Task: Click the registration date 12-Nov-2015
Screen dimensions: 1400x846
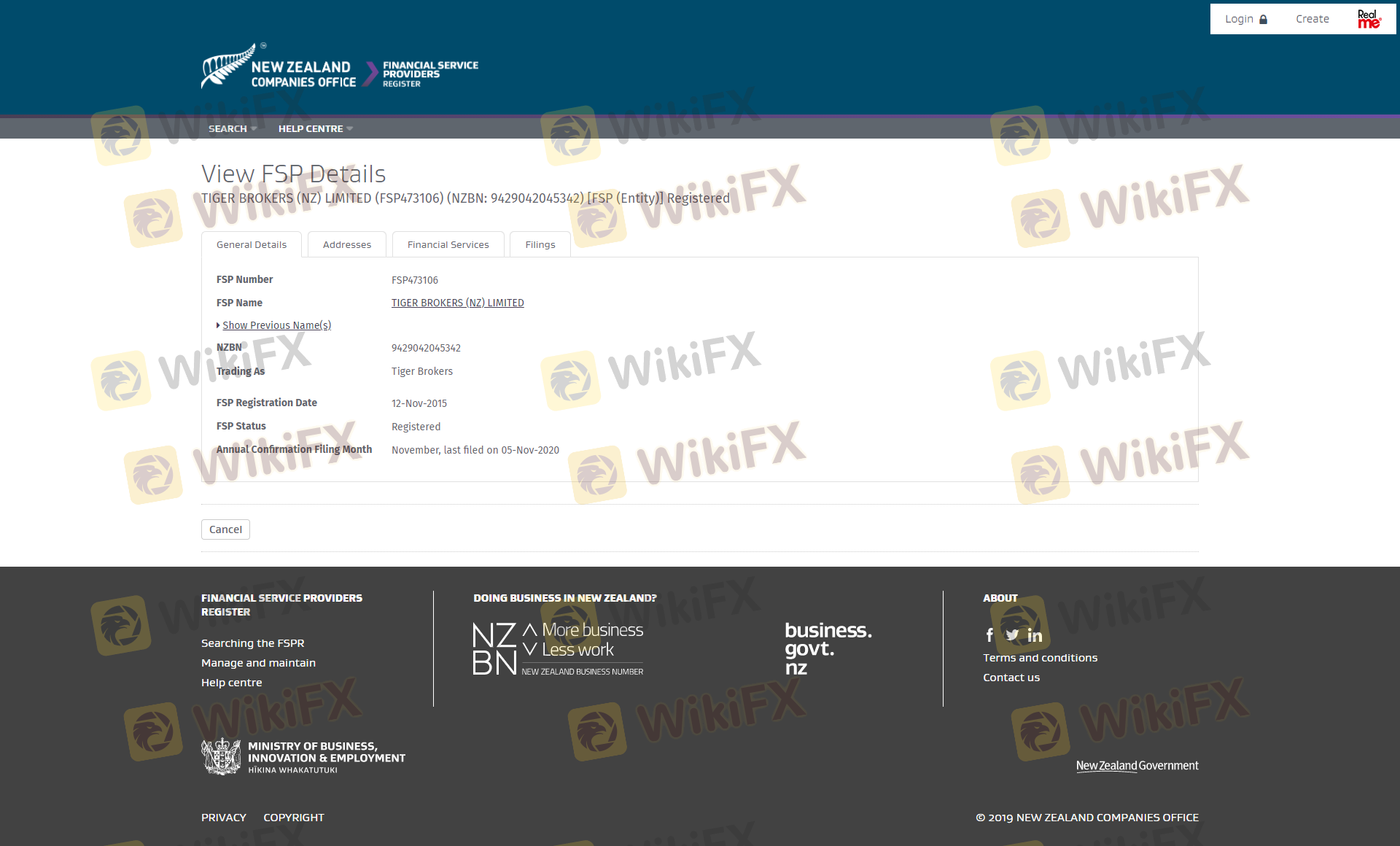Action: pos(419,403)
